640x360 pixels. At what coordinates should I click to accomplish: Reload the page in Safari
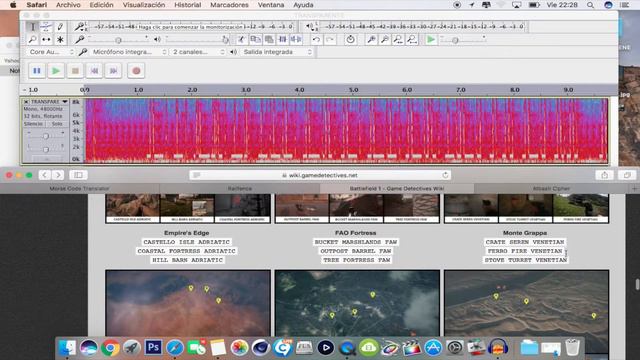tap(445, 175)
